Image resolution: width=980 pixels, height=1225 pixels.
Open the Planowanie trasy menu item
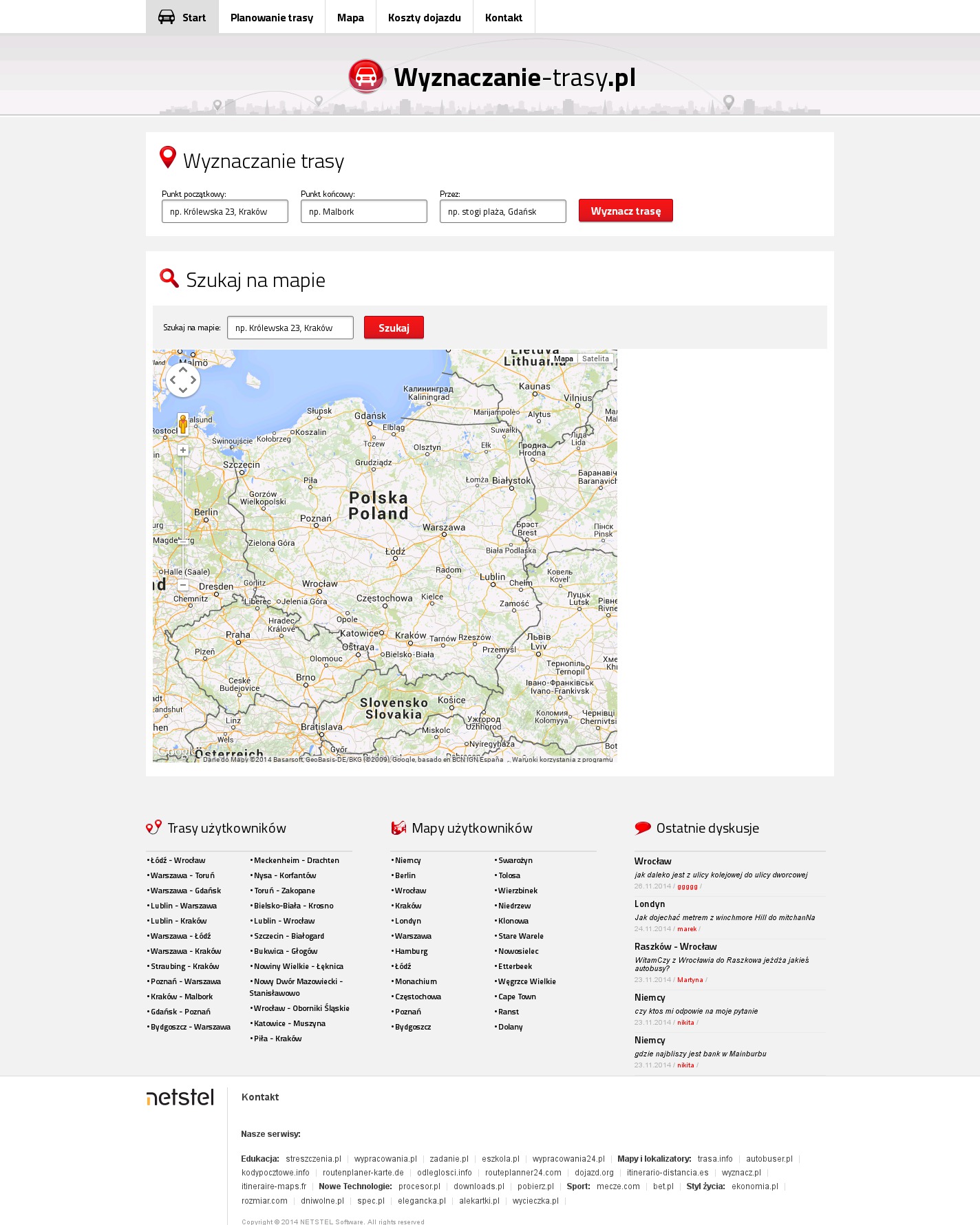coord(272,17)
